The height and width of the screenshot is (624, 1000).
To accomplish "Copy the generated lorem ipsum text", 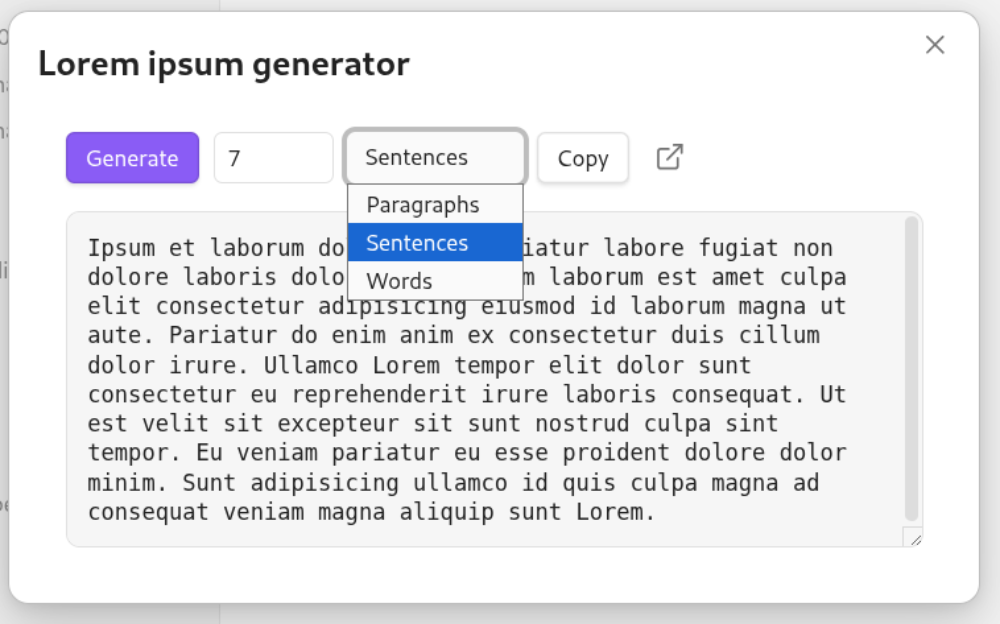I will pyautogui.click(x=583, y=158).
